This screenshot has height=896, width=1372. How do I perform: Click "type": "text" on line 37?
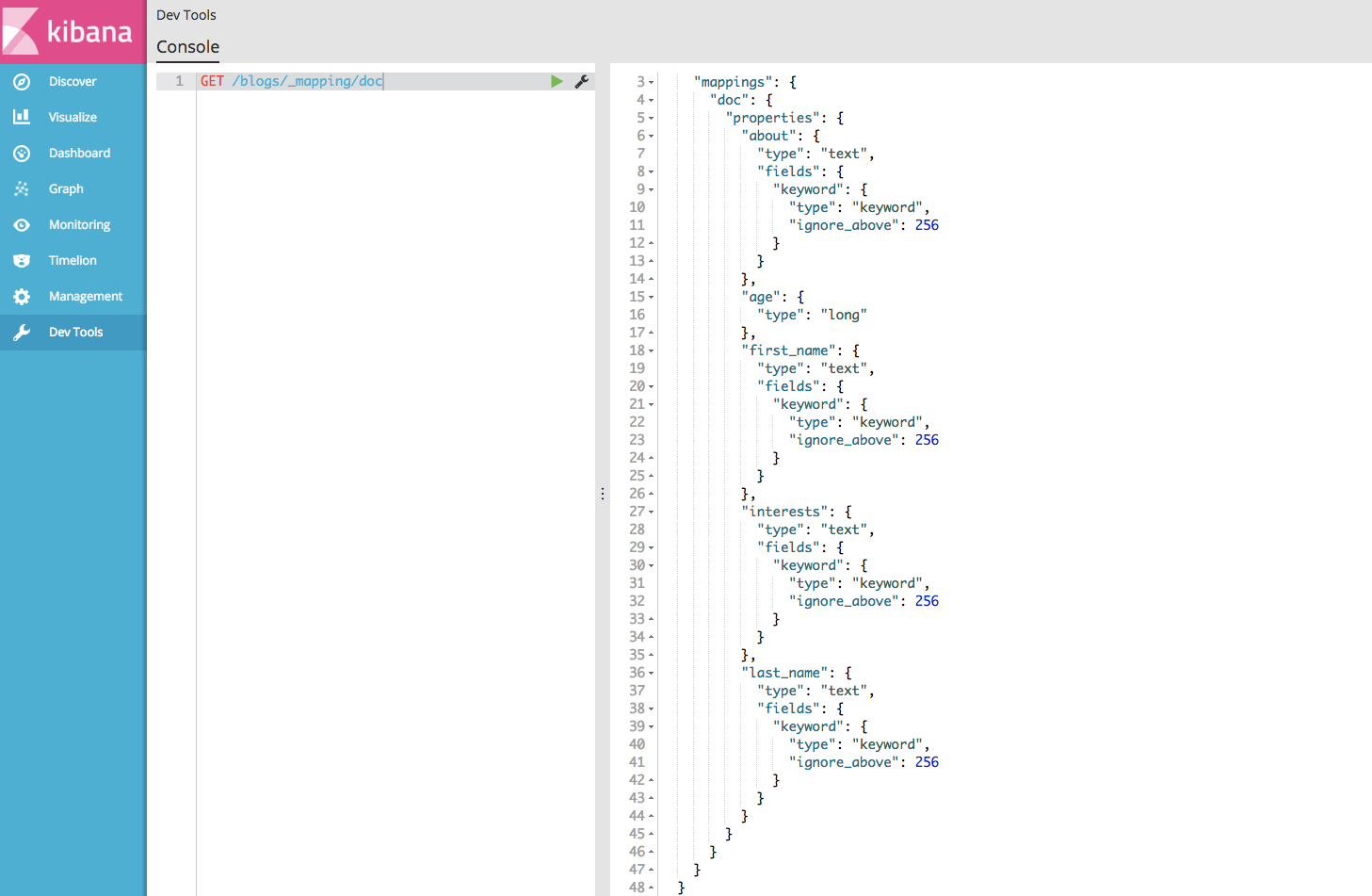[815, 691]
